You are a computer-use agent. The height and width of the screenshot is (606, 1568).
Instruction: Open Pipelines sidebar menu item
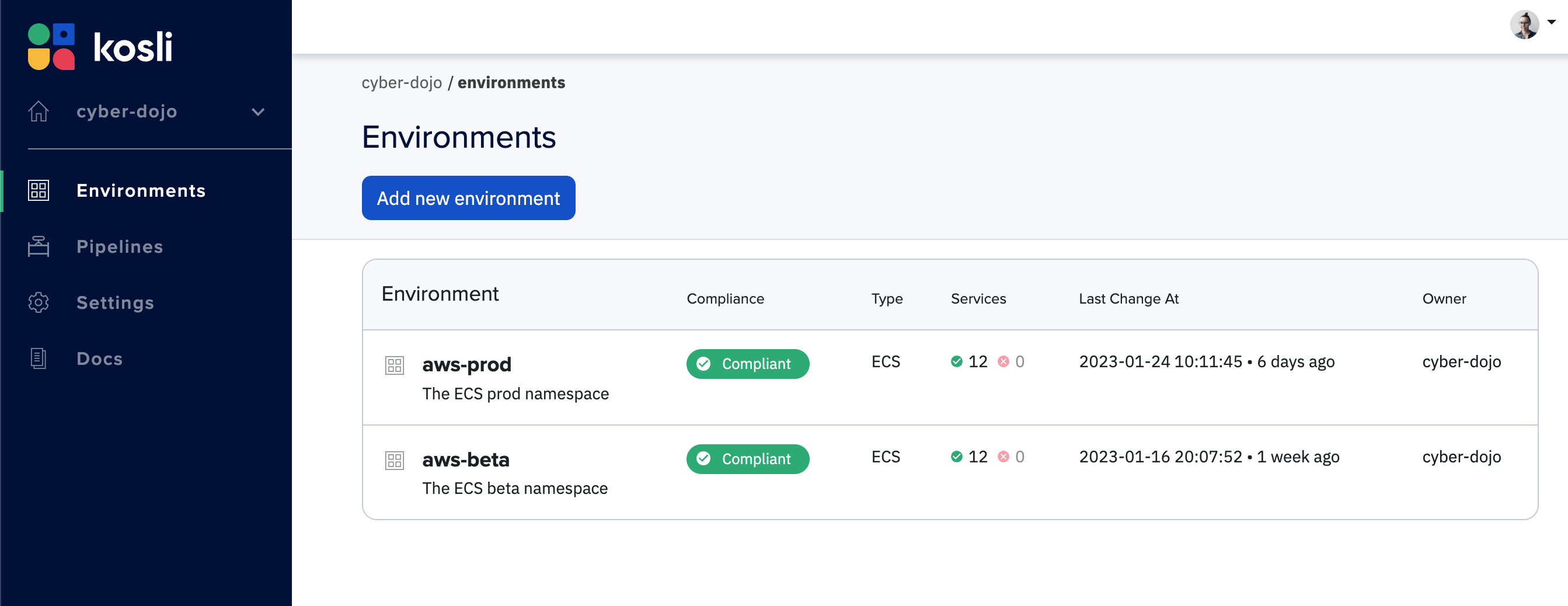120,247
